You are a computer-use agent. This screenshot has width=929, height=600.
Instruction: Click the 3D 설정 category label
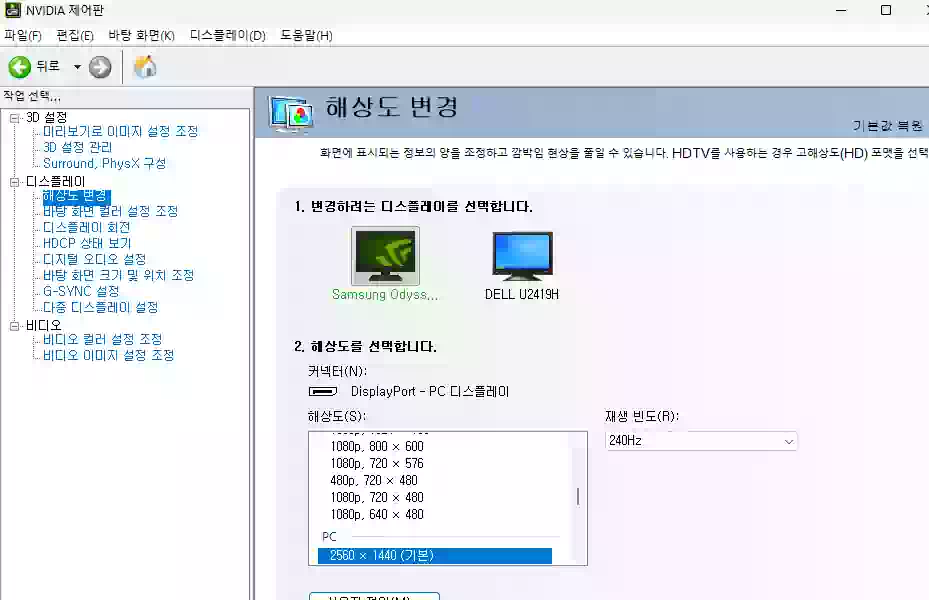tap(46, 118)
